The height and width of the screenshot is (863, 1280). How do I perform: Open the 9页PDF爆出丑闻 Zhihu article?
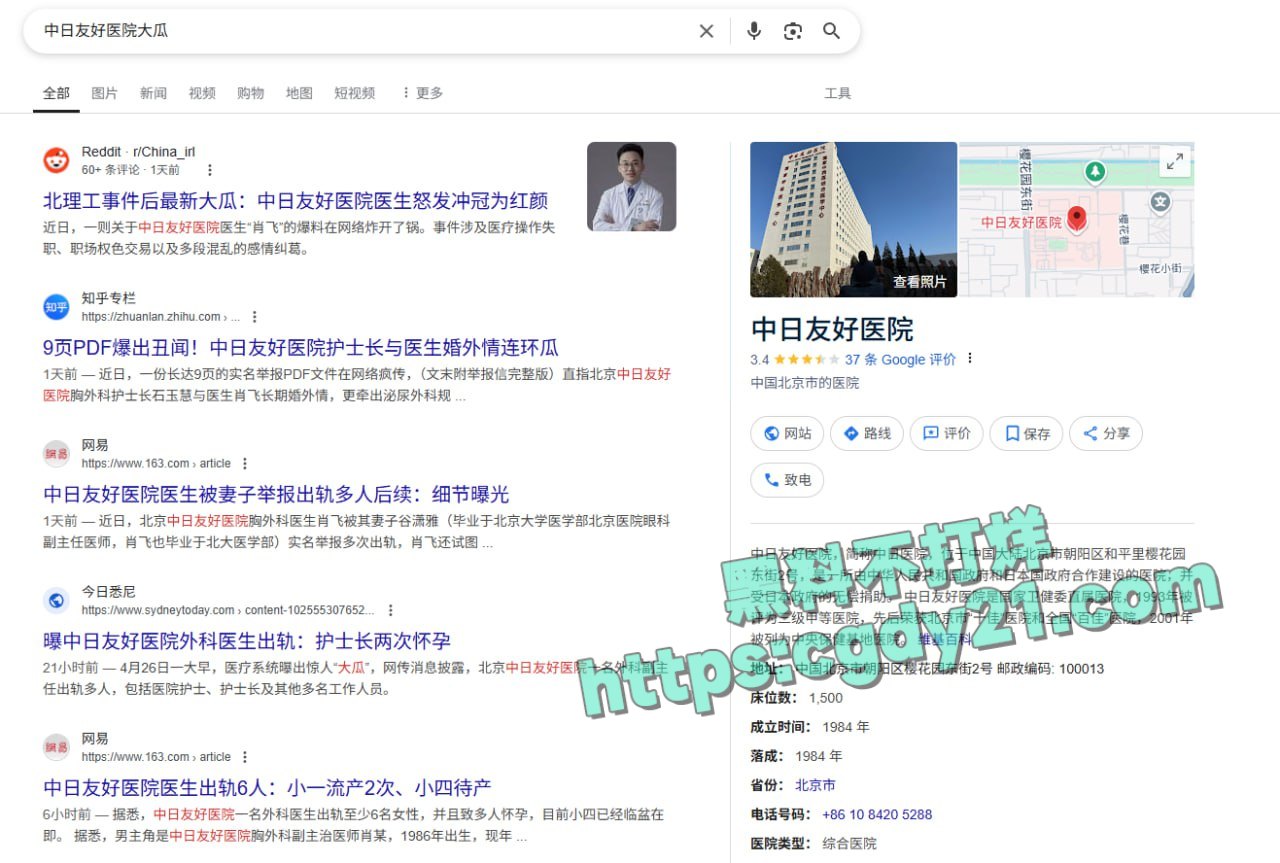point(301,348)
